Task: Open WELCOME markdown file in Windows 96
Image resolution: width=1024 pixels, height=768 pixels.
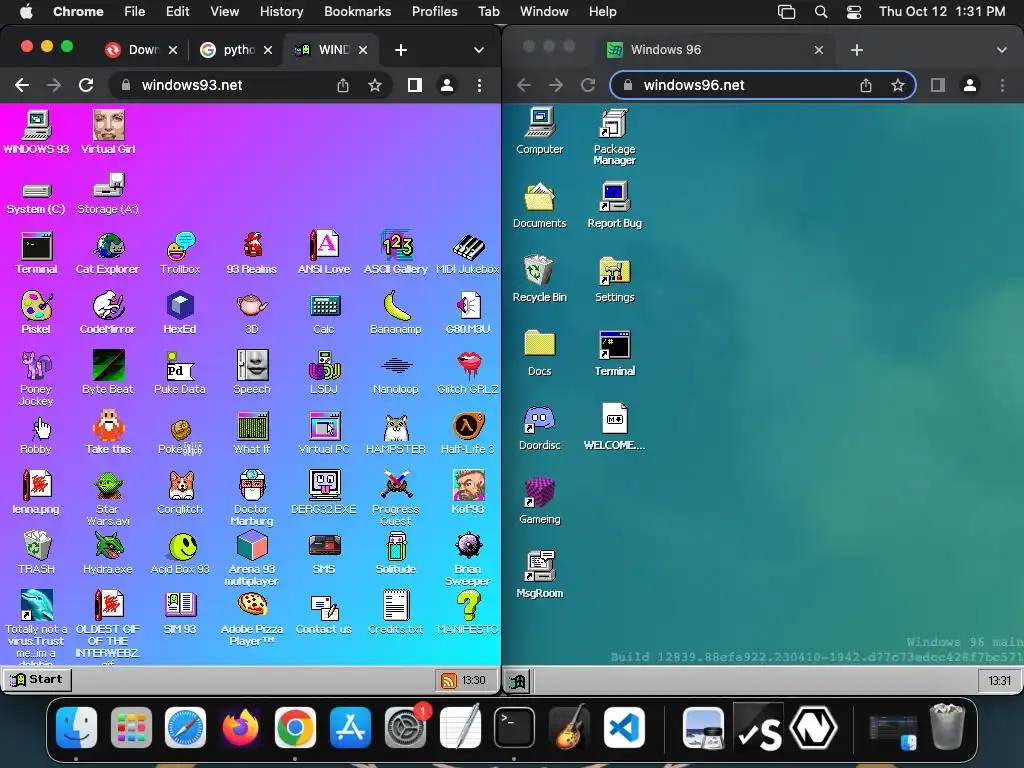Action: coord(615,428)
